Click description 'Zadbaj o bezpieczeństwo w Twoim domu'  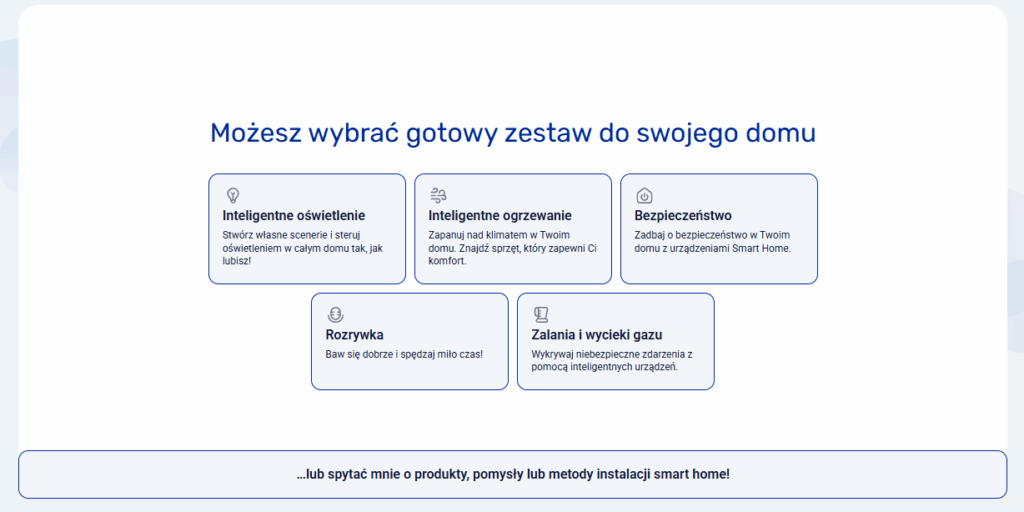(x=712, y=242)
